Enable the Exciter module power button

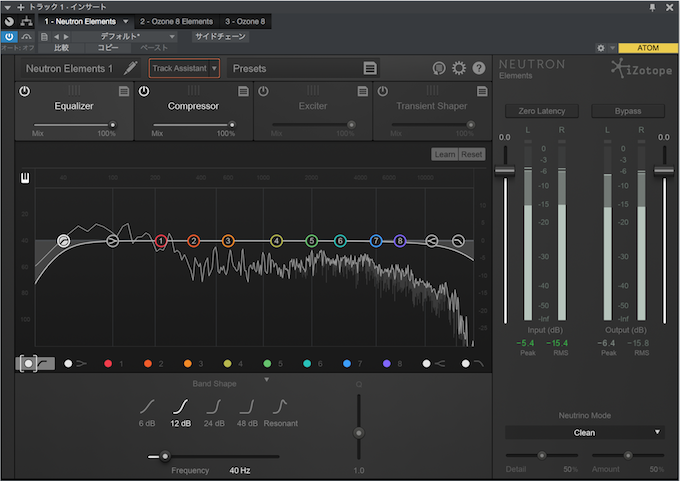263,91
